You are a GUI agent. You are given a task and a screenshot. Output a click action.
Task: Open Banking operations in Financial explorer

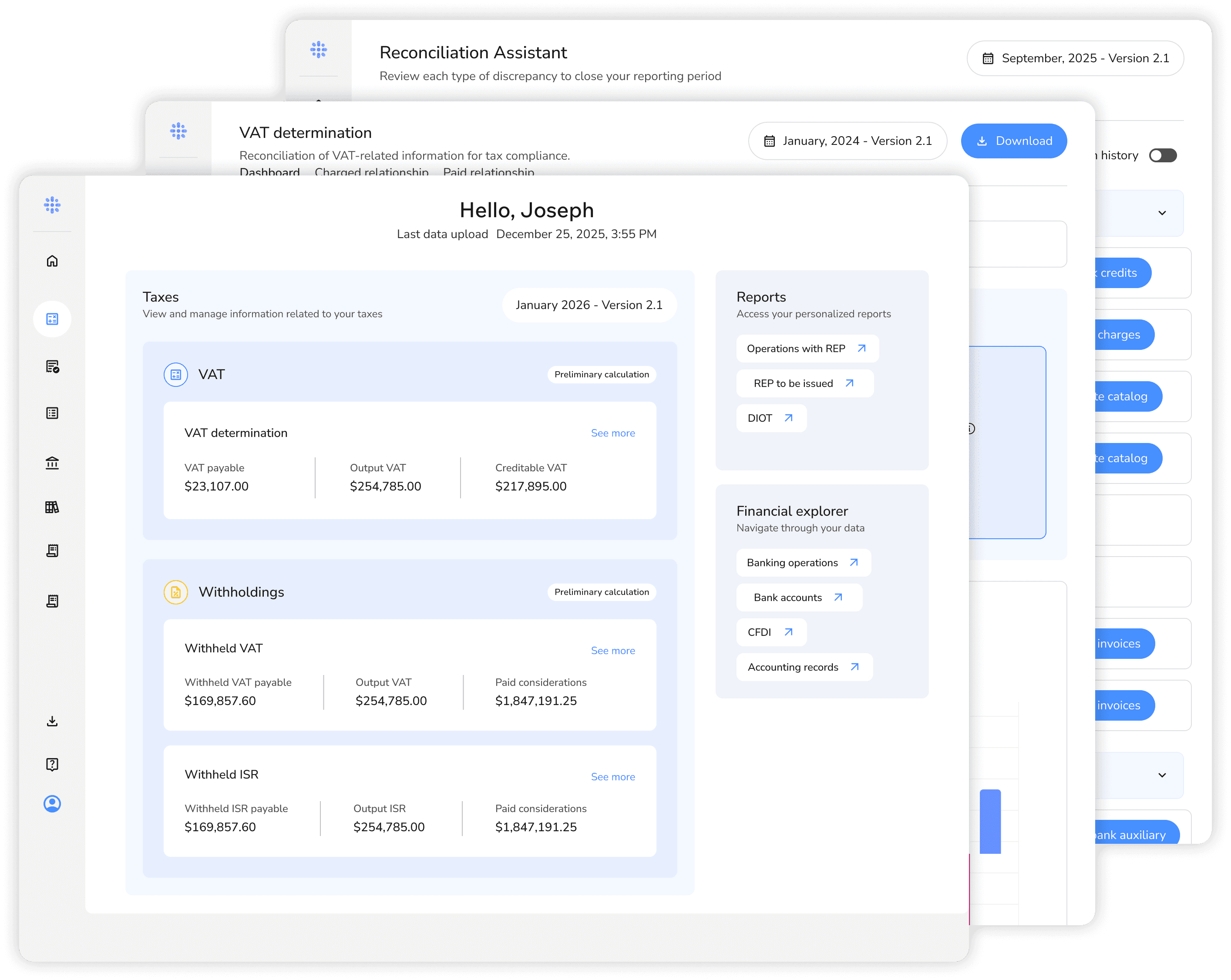802,563
